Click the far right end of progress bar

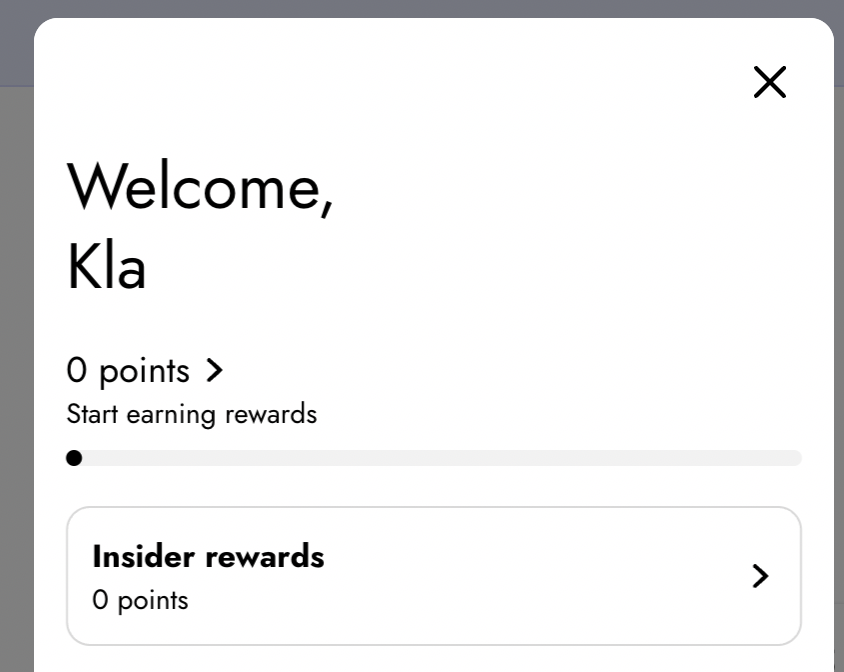795,458
